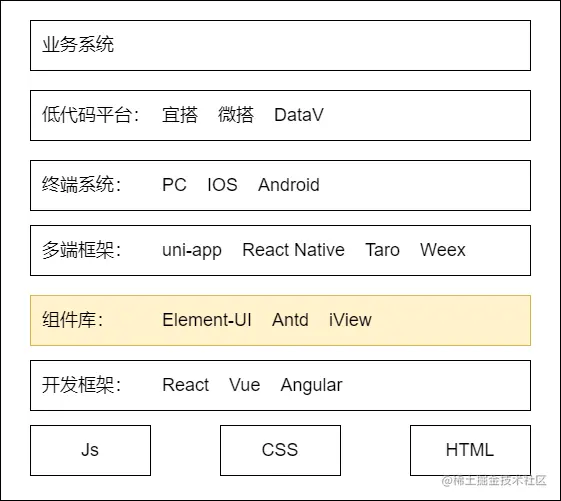The image size is (561, 501).
Task: Select the React text in 开发框架 row
Action: point(186,385)
